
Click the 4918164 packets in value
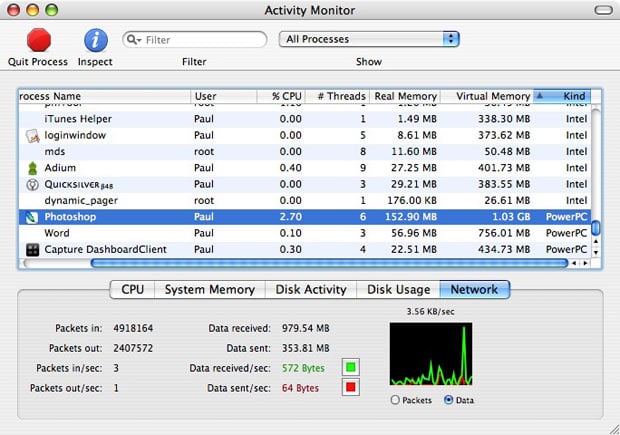pos(133,328)
